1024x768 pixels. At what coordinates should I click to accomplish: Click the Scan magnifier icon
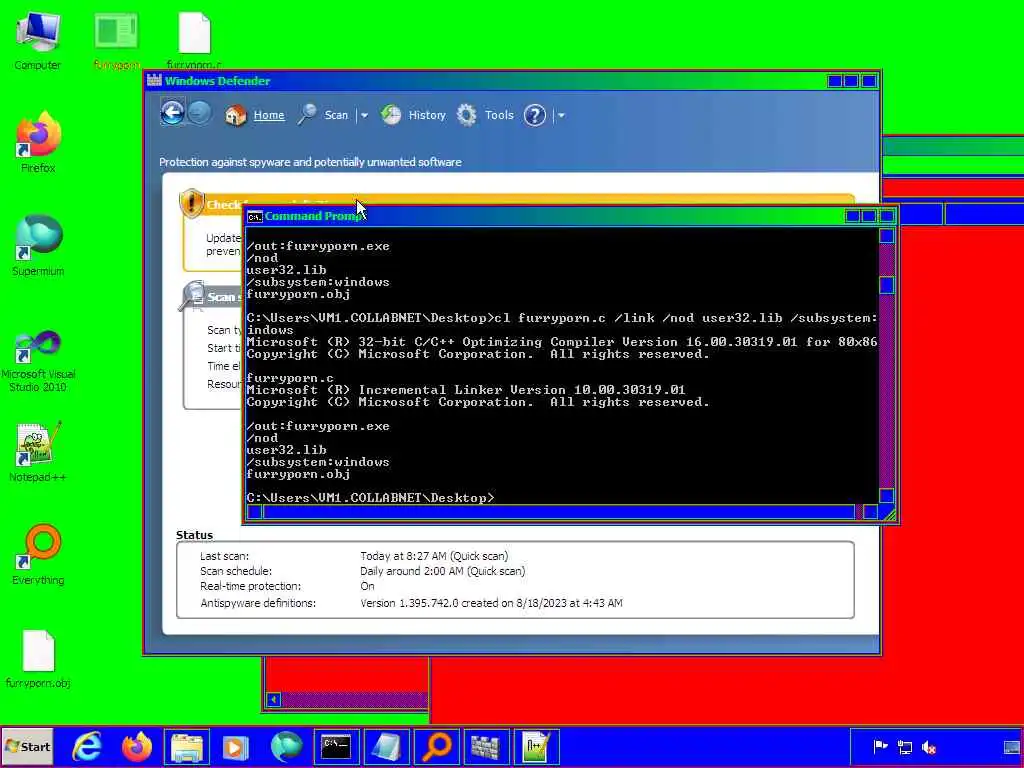pyautogui.click(x=306, y=115)
